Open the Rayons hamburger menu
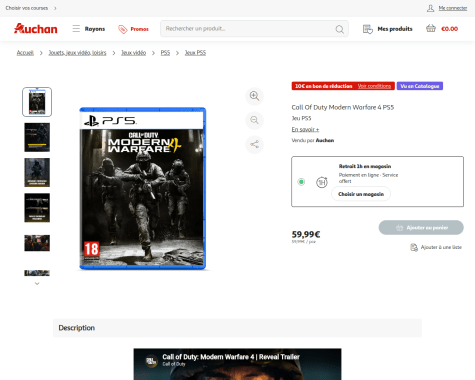475x380 pixels. (x=89, y=29)
